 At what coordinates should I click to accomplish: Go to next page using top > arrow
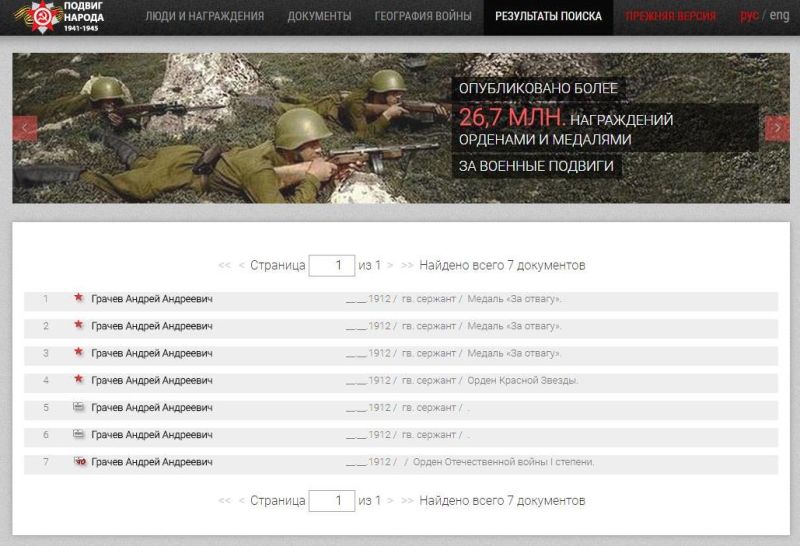pos(390,265)
